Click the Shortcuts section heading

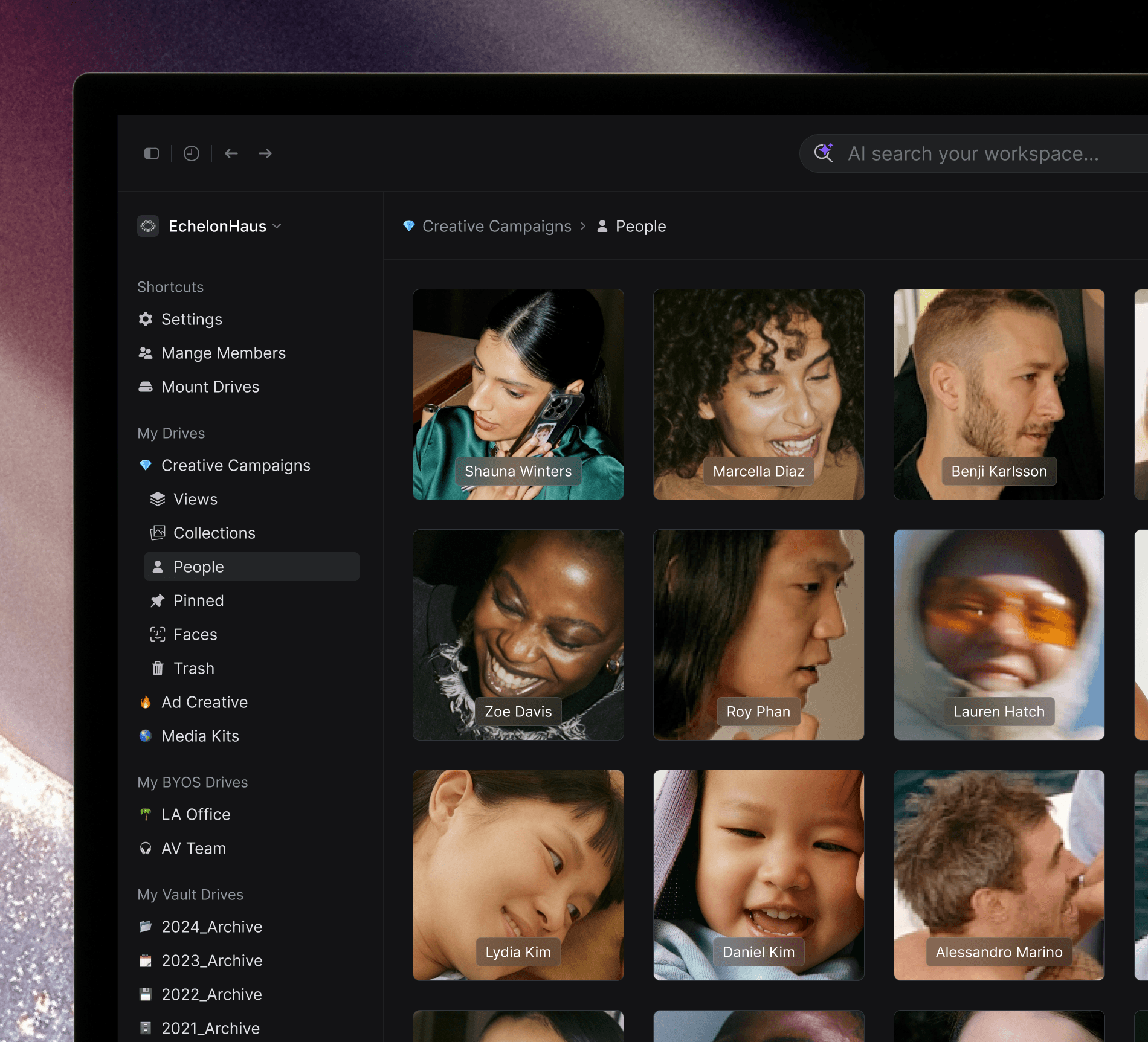click(170, 287)
